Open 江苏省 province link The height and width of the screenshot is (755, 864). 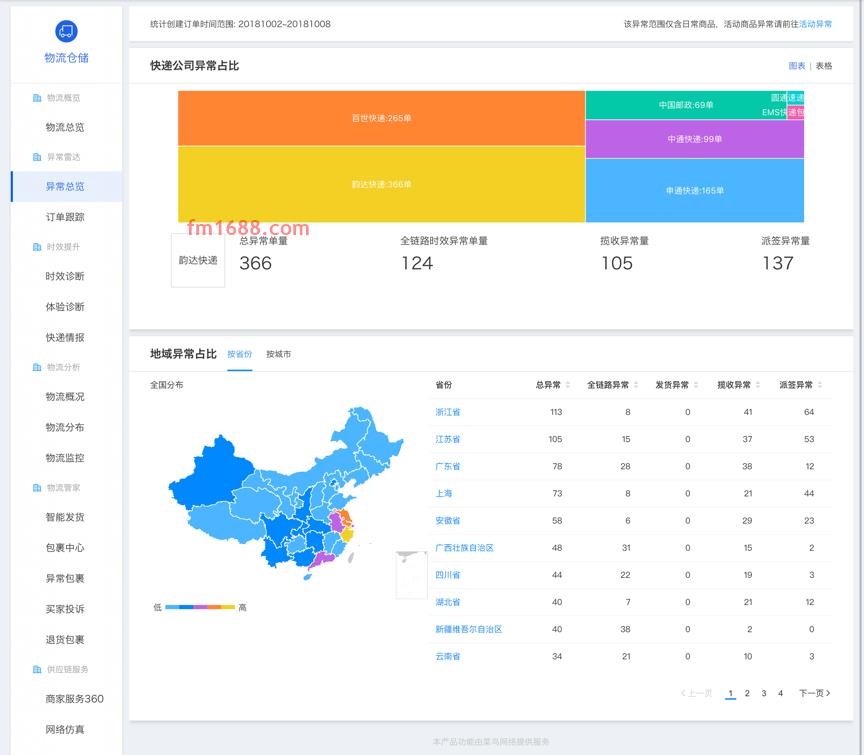(x=447, y=439)
